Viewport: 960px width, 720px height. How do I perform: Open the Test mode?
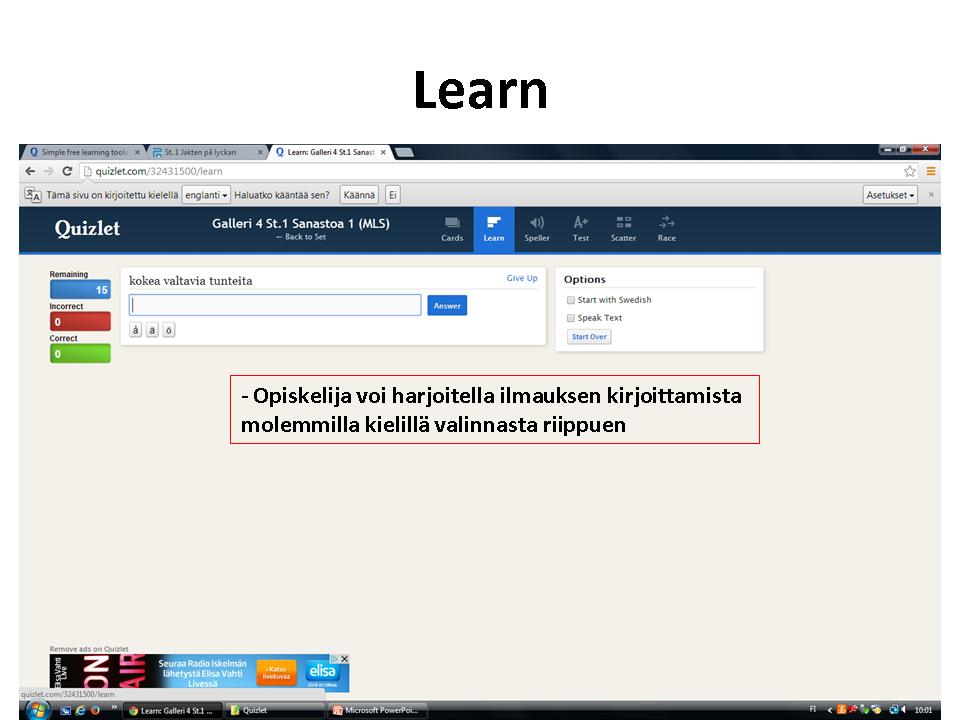[581, 228]
